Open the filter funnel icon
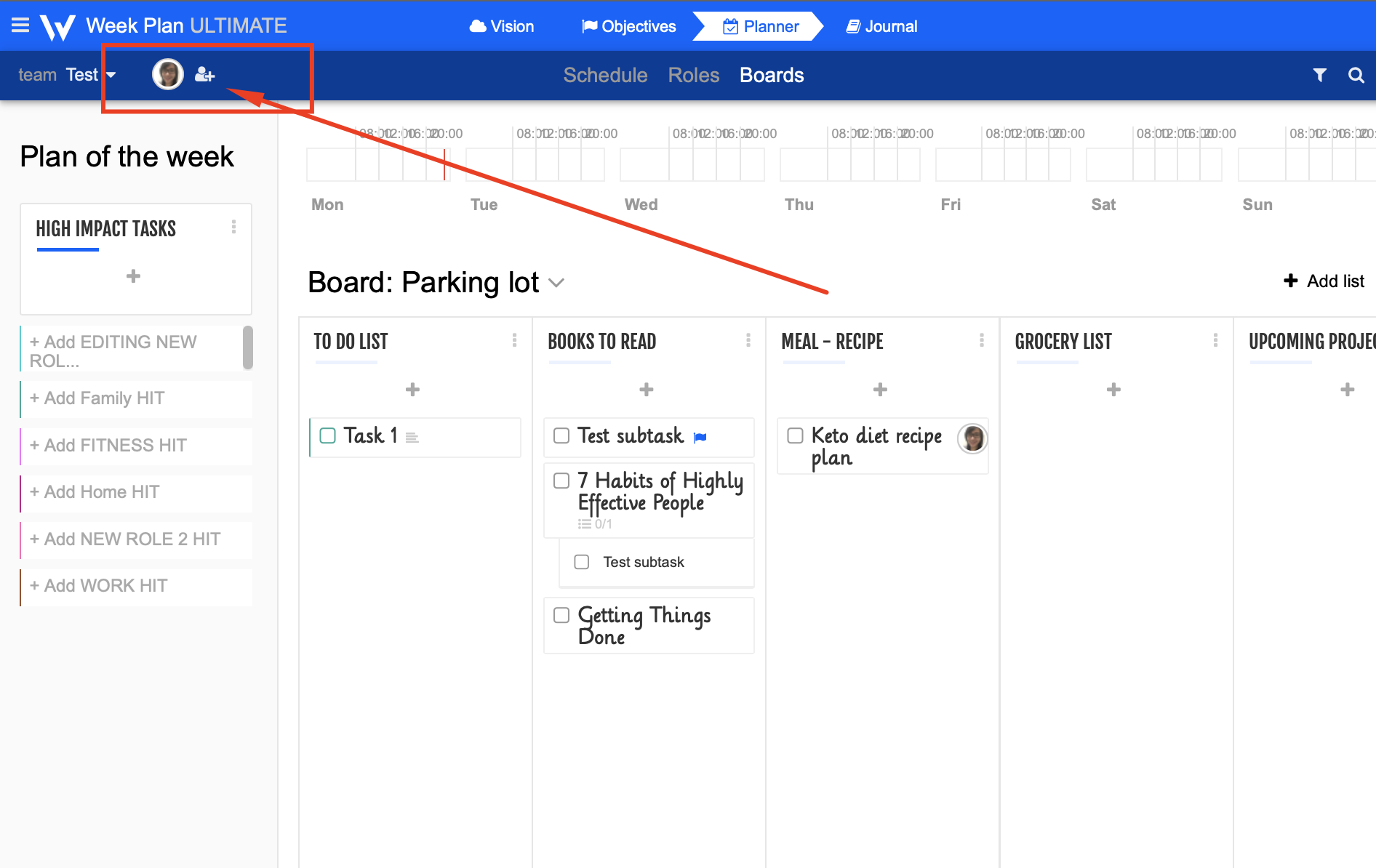 coord(1319,75)
